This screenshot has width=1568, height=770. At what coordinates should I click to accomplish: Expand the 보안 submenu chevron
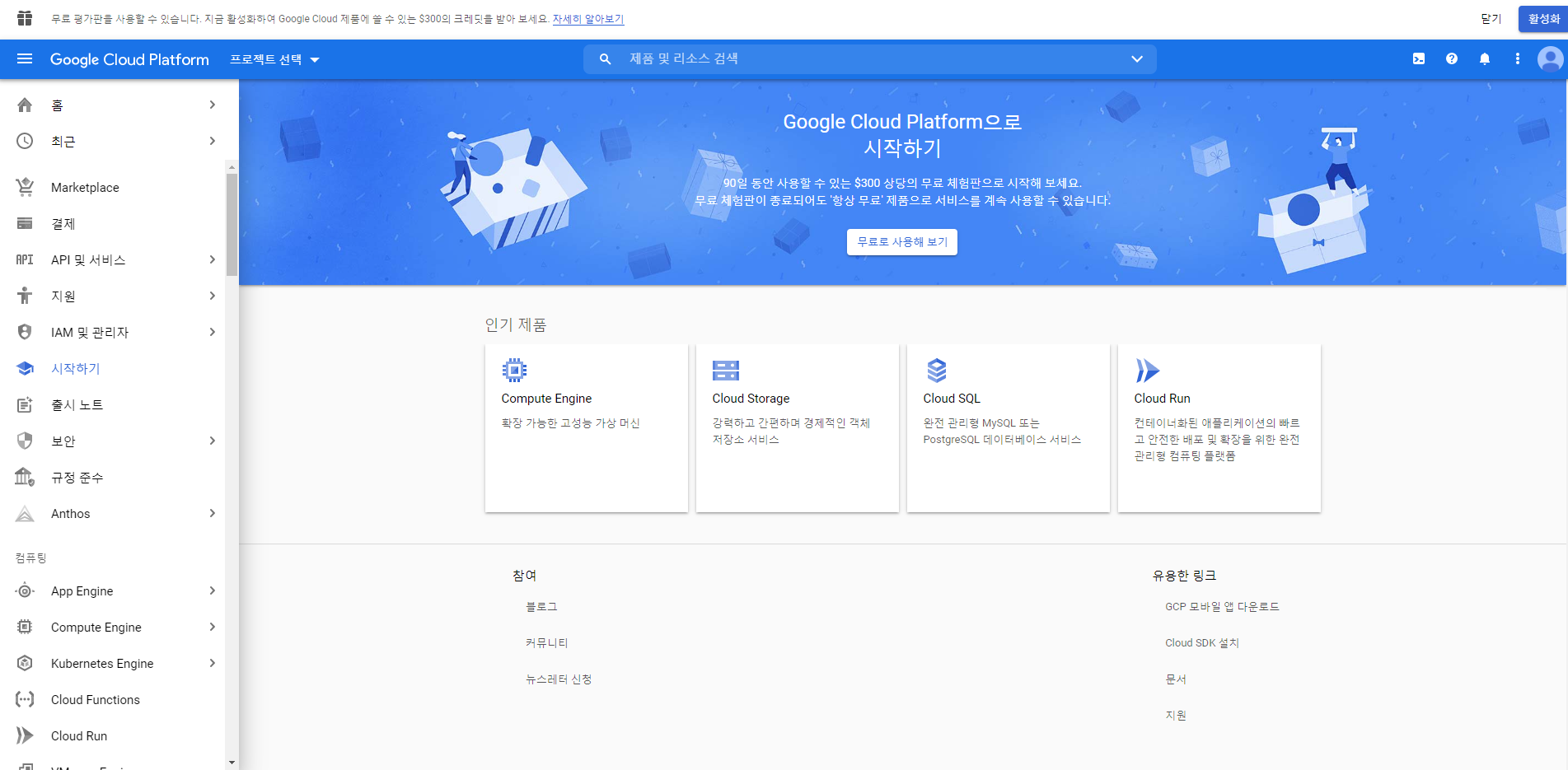click(x=213, y=441)
